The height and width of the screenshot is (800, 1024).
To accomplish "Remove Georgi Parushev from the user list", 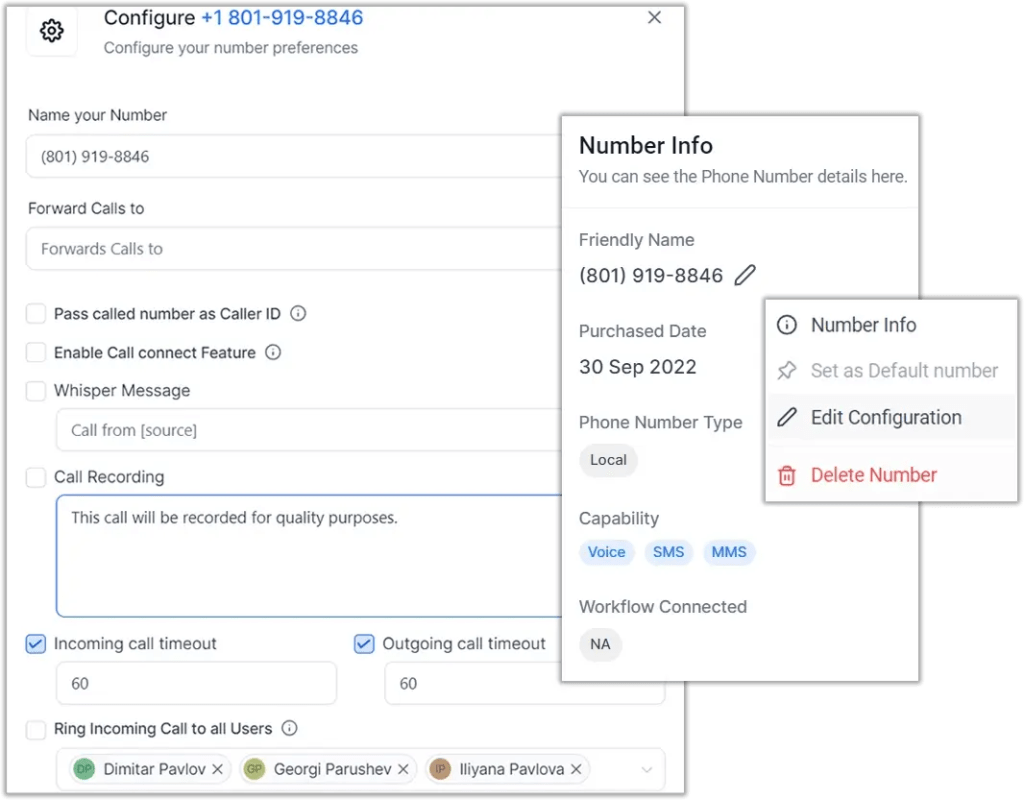I will pyautogui.click(x=403, y=769).
